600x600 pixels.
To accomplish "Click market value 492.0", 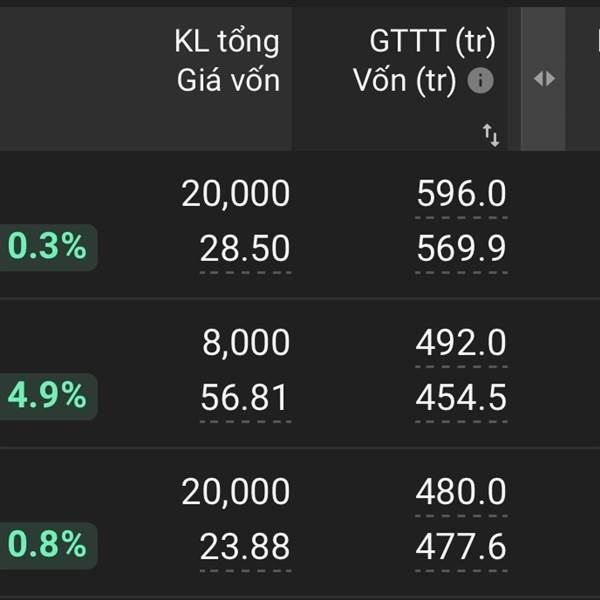I will pyautogui.click(x=461, y=343).
